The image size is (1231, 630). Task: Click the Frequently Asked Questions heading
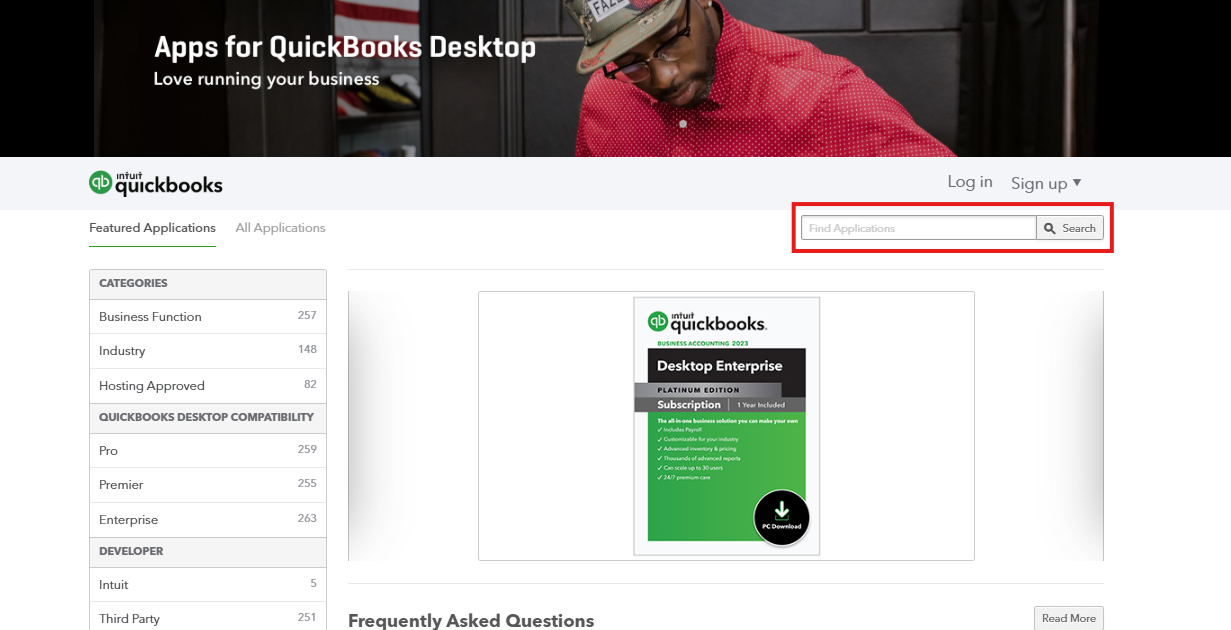471,621
